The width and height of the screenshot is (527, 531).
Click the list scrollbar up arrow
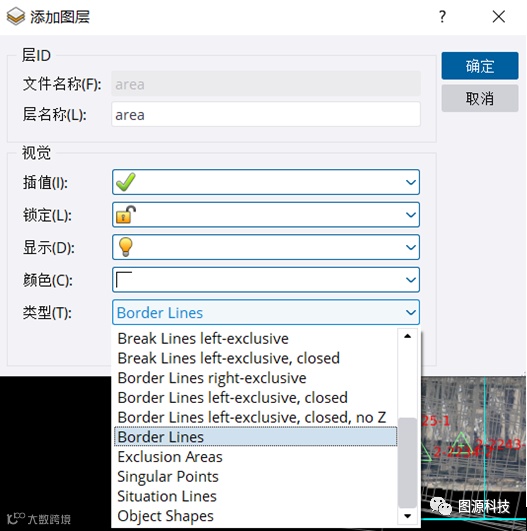[407, 336]
